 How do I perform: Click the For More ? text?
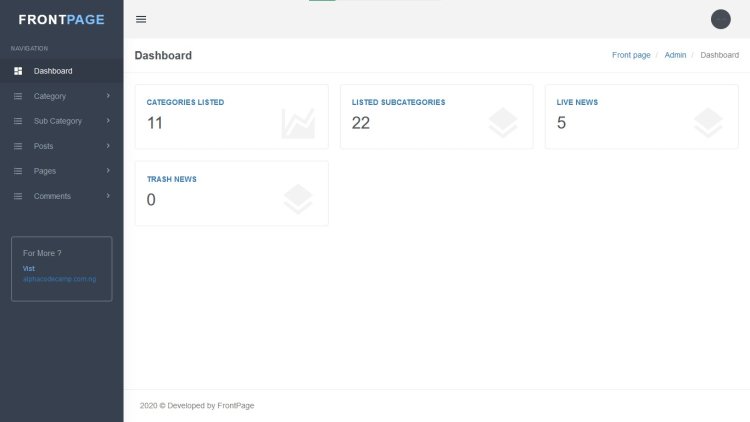coord(42,253)
